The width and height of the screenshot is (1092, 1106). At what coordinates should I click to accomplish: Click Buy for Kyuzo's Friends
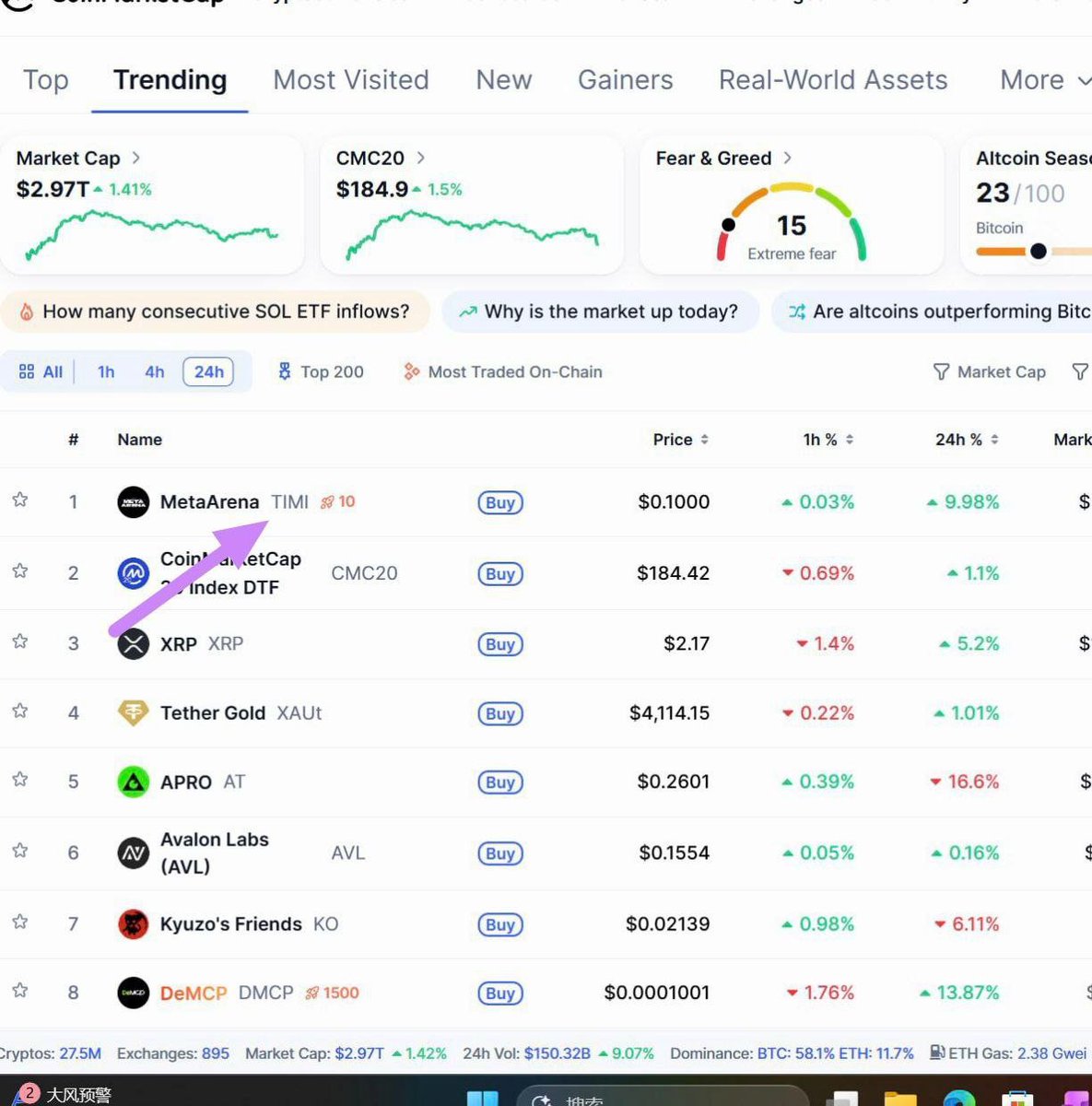coord(500,924)
